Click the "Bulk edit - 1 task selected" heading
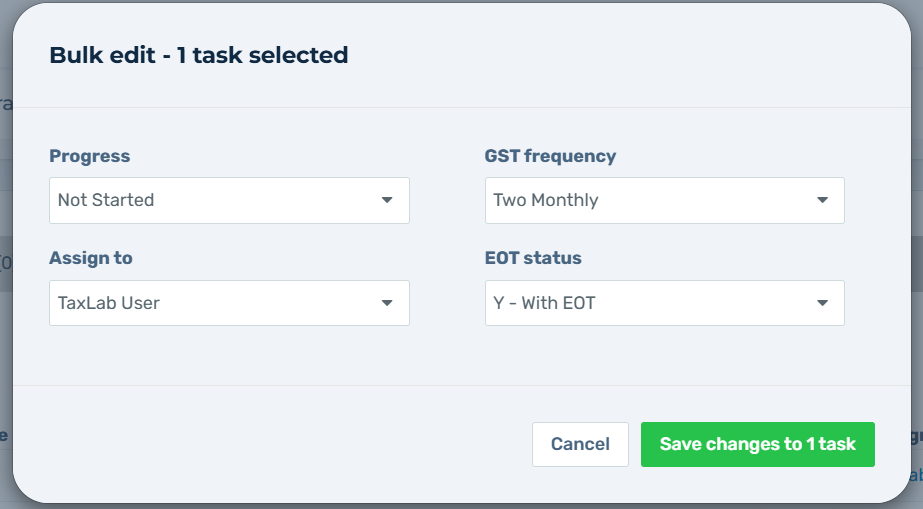Viewport: 923px width, 509px height. [199, 56]
